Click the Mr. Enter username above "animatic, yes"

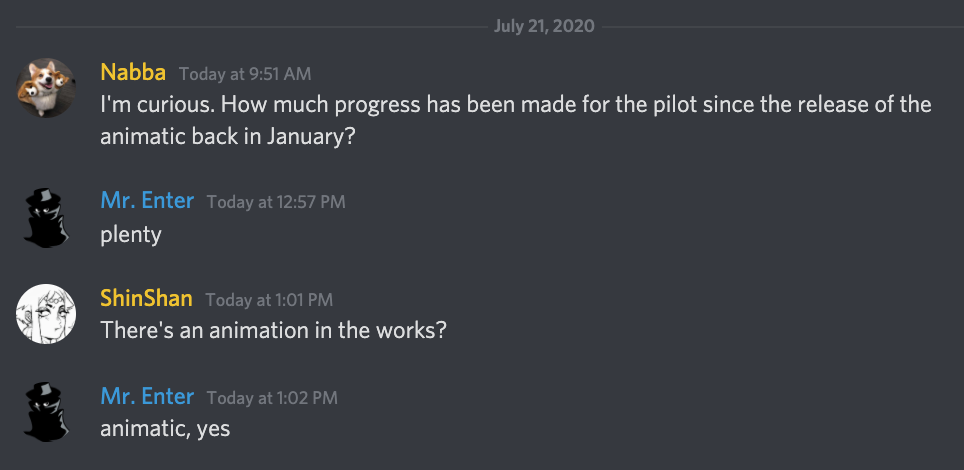(147, 396)
